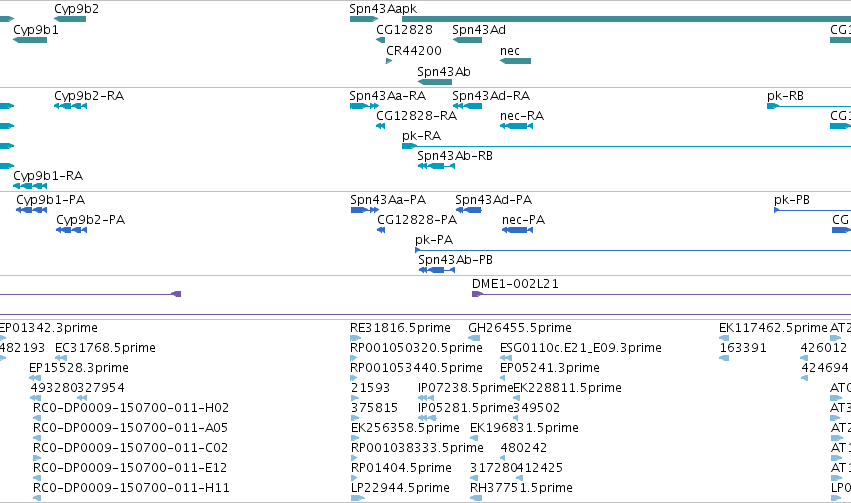The width and height of the screenshot is (851, 503).
Task: Select the pk-RA transcript label
Action: (x=422, y=136)
